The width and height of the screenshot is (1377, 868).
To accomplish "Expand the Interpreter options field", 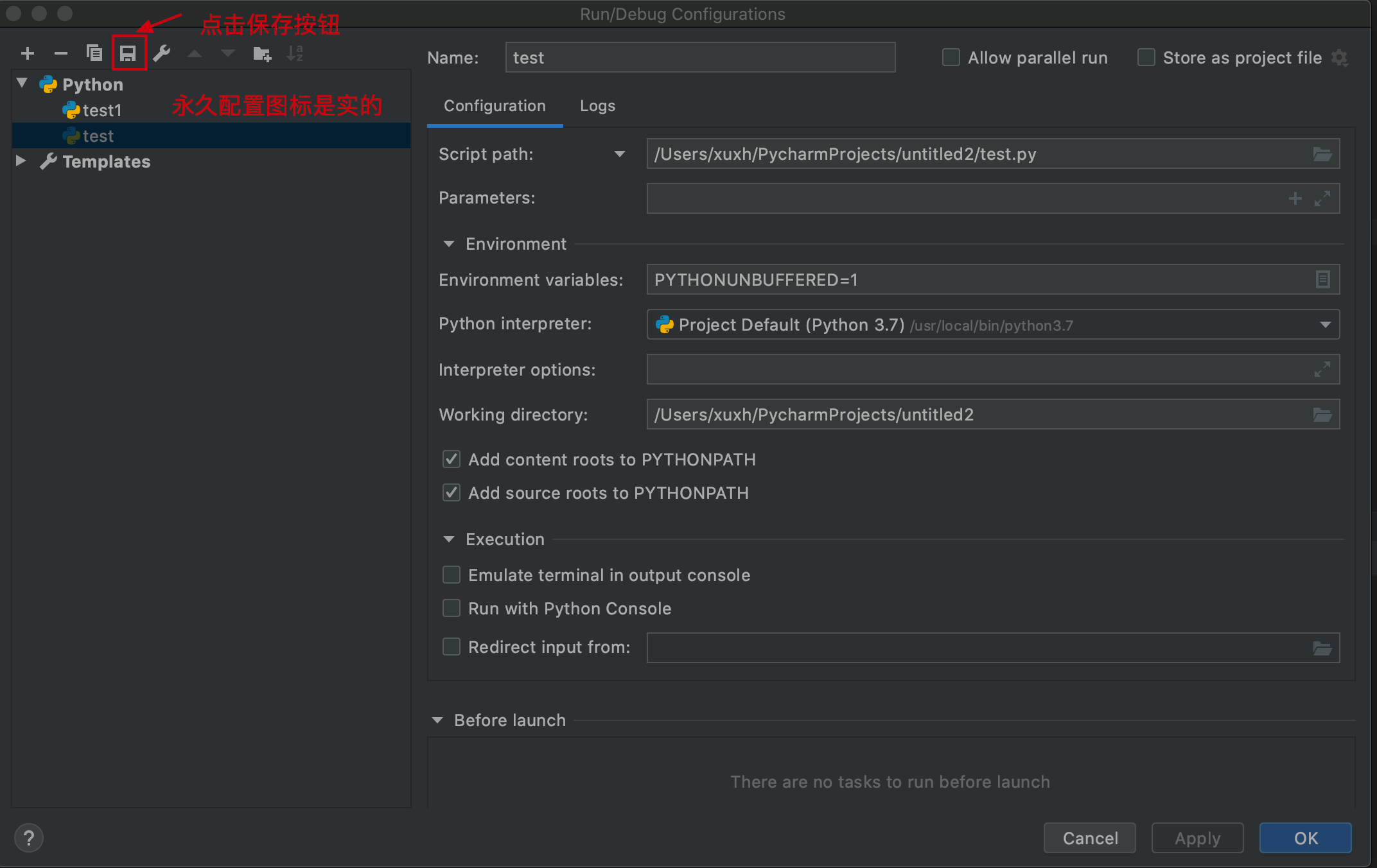I will click(1322, 369).
